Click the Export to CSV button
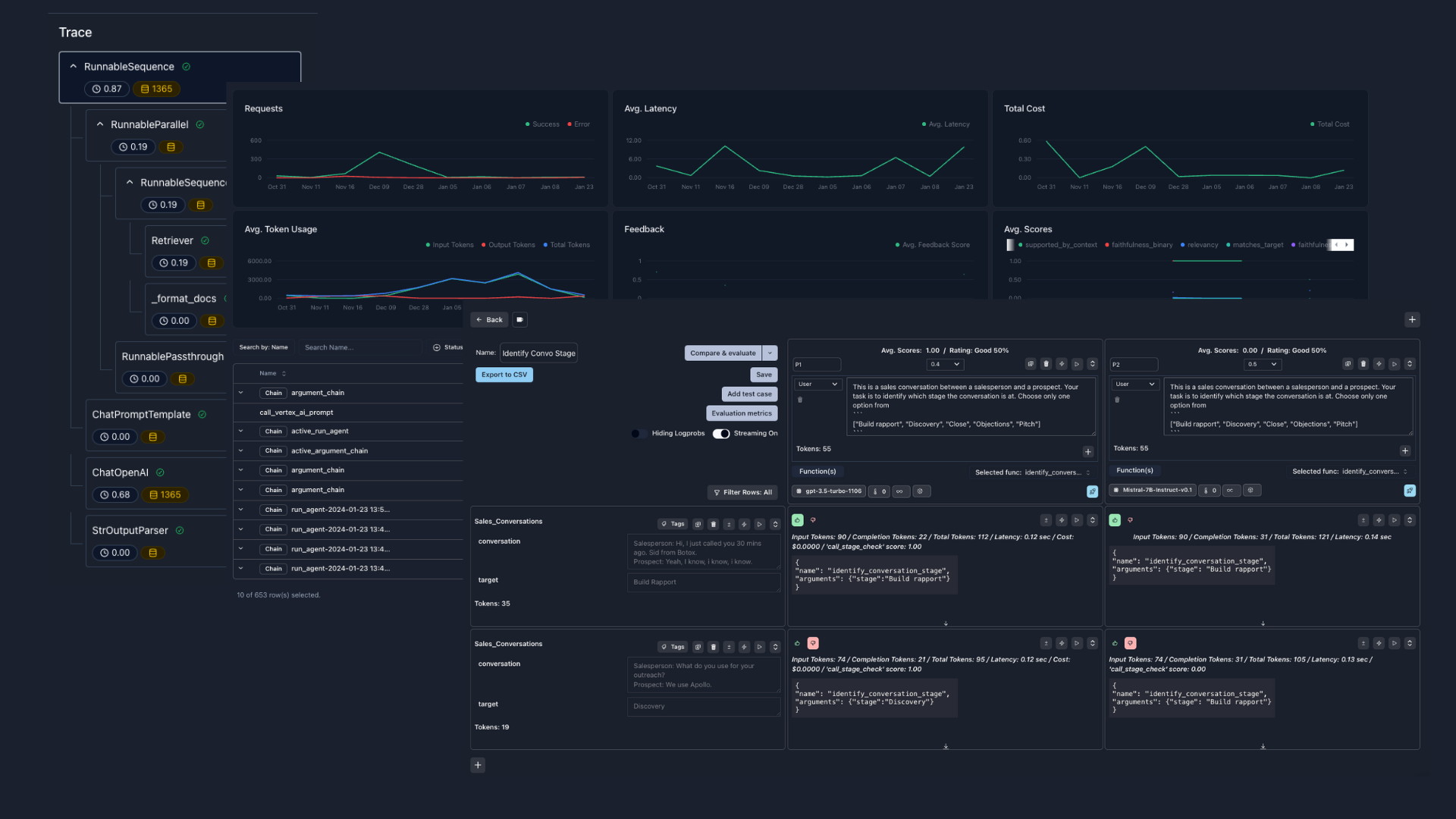1456x819 pixels. (x=504, y=375)
